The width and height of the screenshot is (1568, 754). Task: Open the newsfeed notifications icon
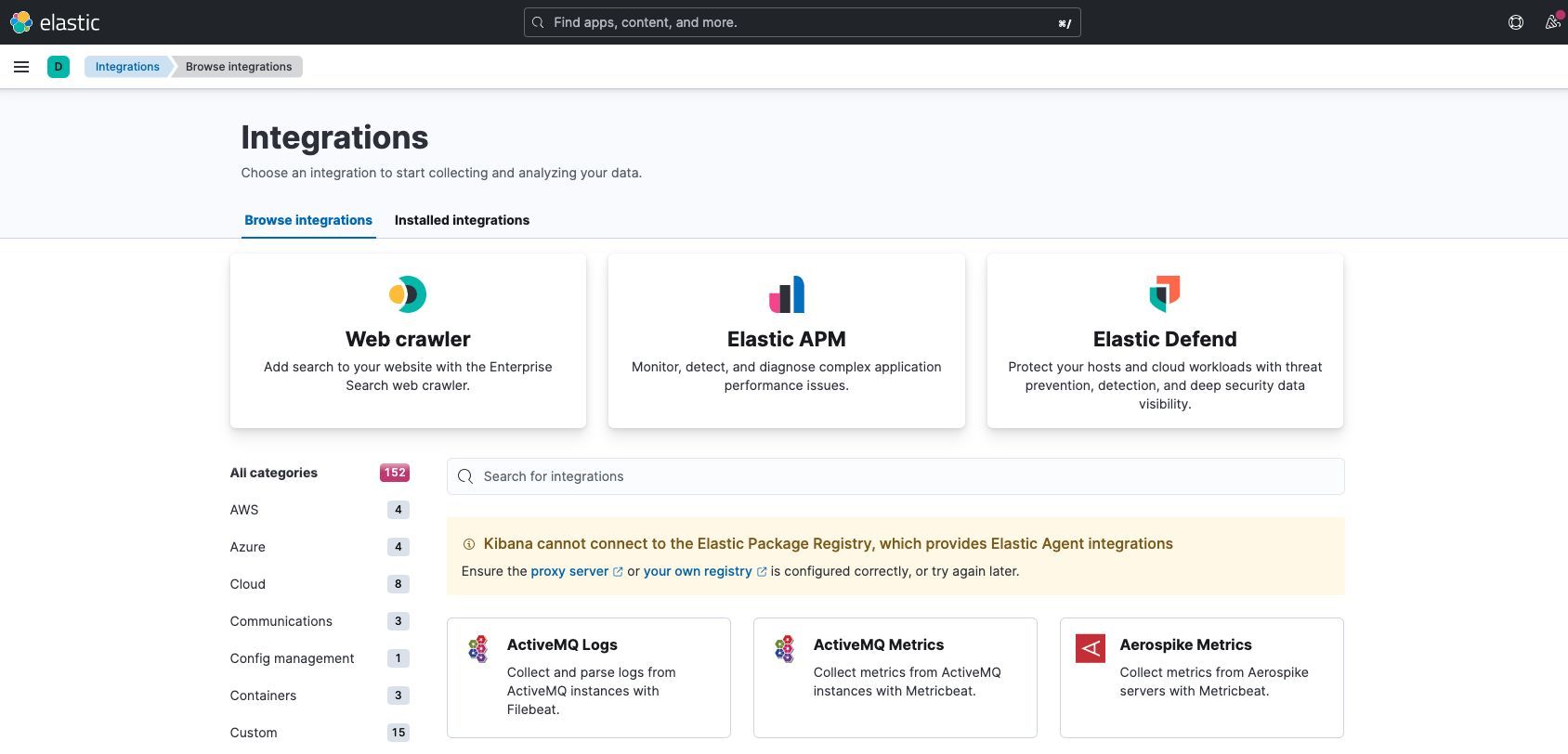coord(1552,22)
